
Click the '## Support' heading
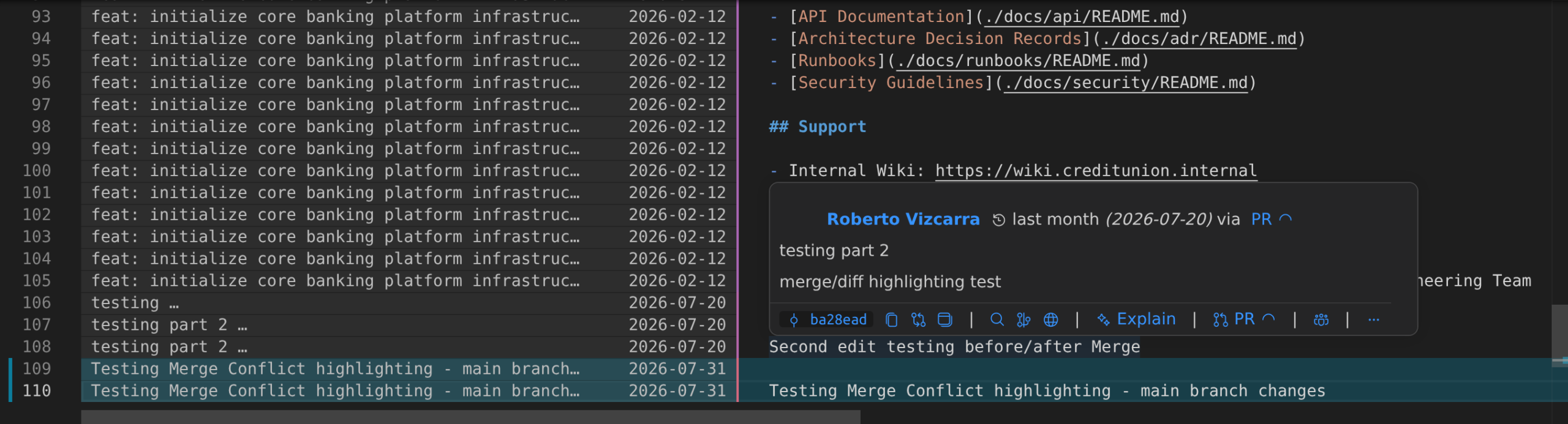click(818, 127)
